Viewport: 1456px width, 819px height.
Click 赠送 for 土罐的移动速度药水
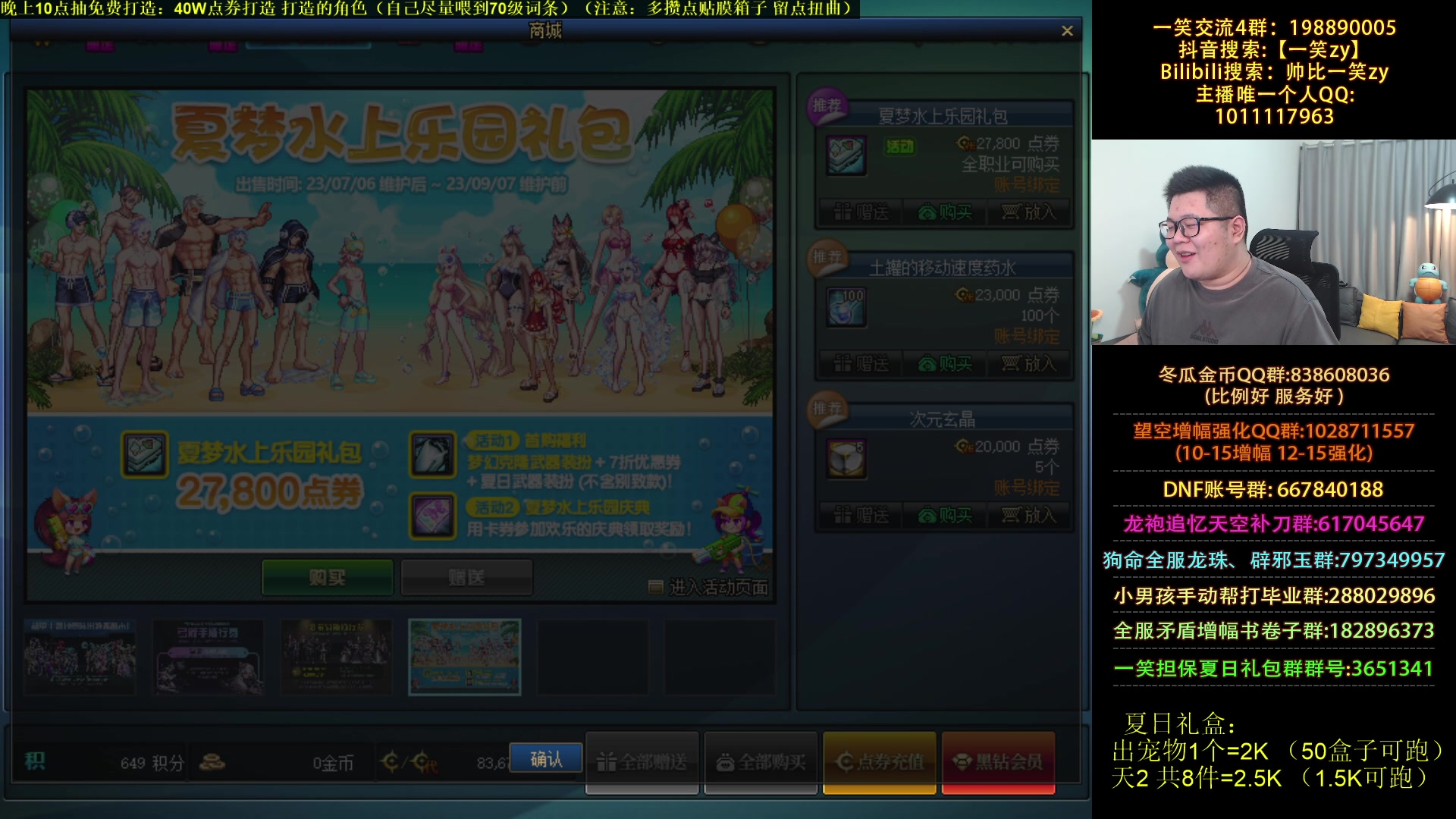click(861, 364)
